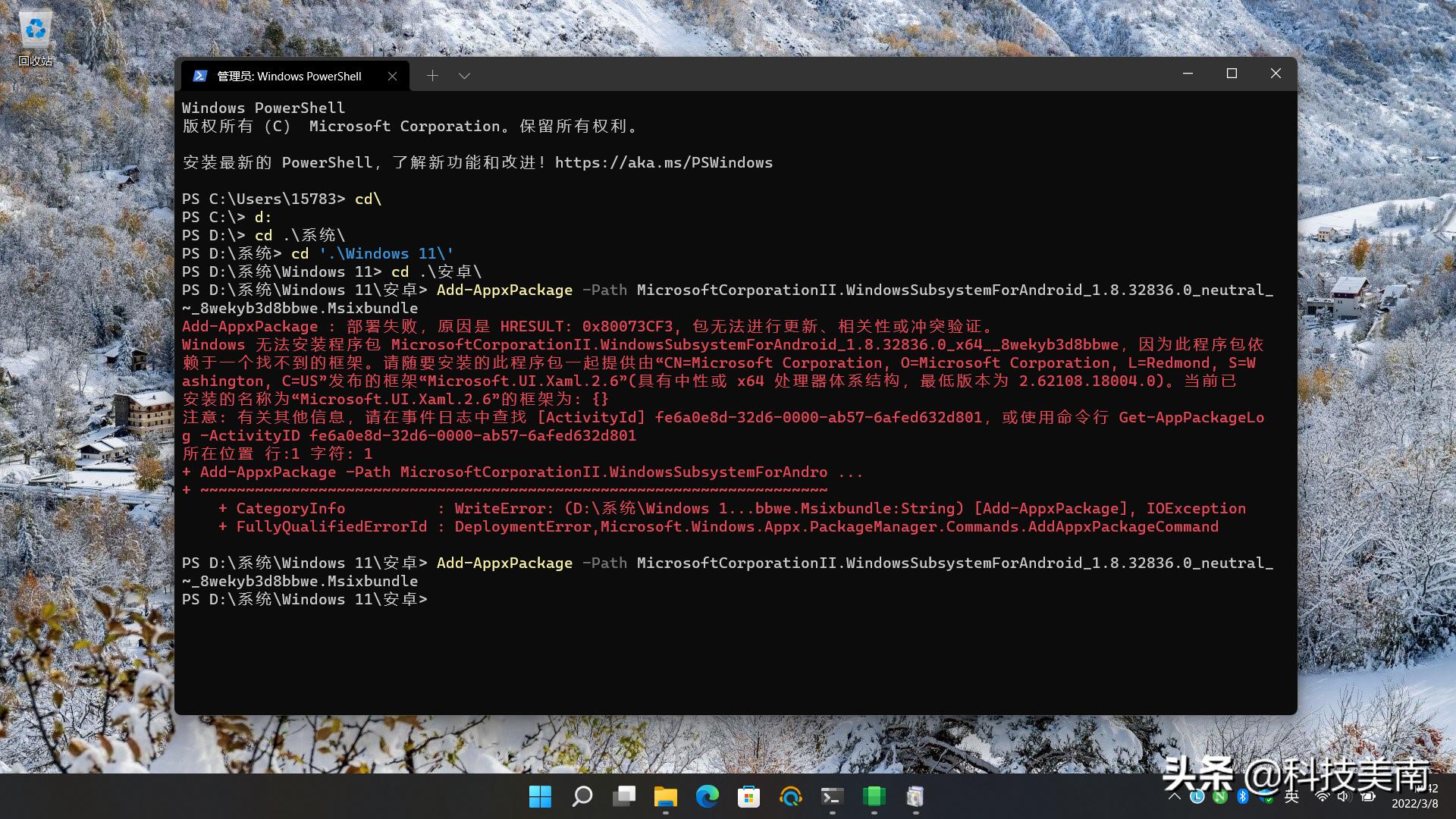Open the new tab dropdown in Terminal
This screenshot has height=819, width=1456.
pos(464,75)
